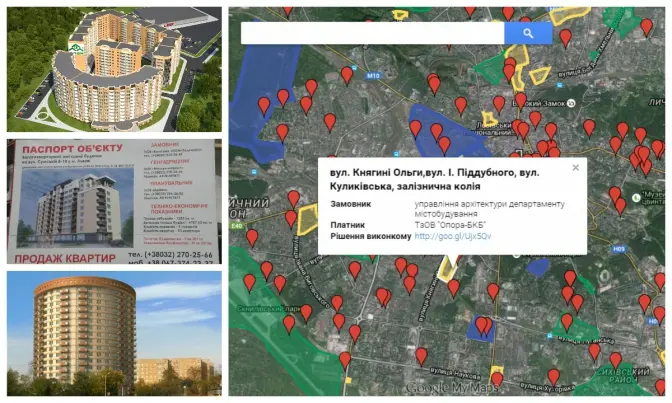Select the pin touching the Скнилівський парк label end
The width and height of the screenshot is (672, 403).
click(x=306, y=313)
